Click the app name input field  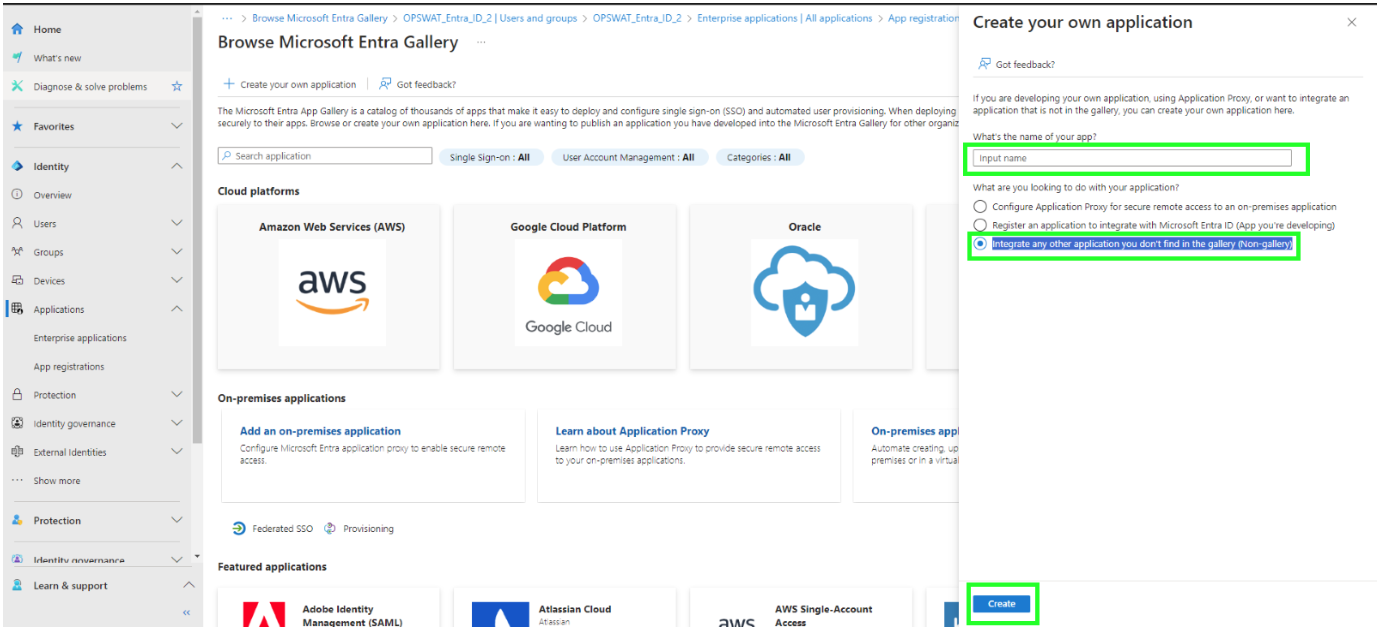tap(1132, 158)
